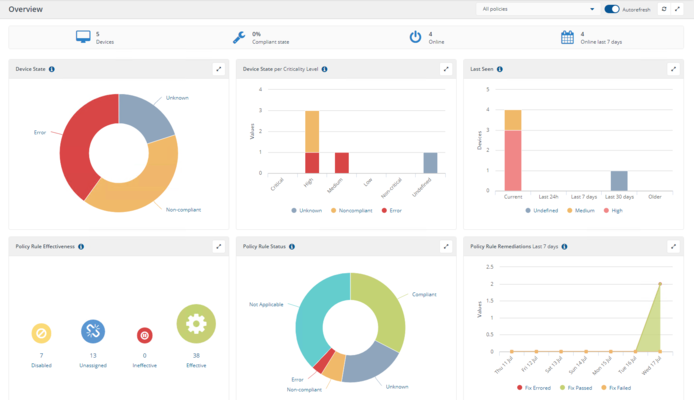
Task: Maximize the Policy Rule Status panel
Action: click(446, 246)
